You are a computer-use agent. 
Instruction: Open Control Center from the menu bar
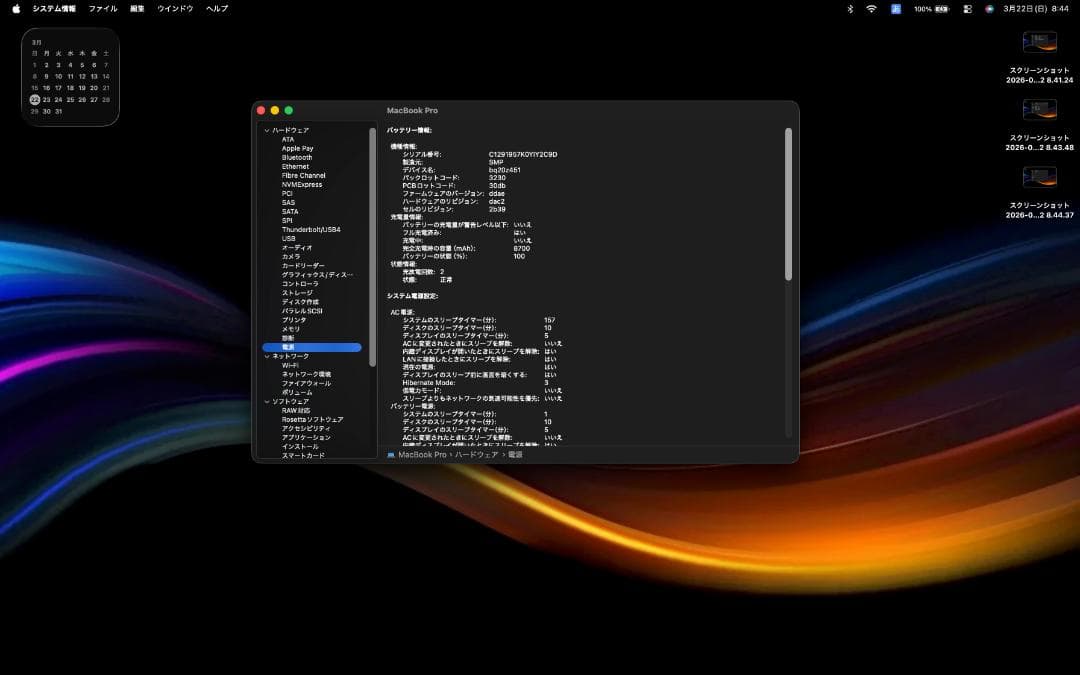coord(967,9)
